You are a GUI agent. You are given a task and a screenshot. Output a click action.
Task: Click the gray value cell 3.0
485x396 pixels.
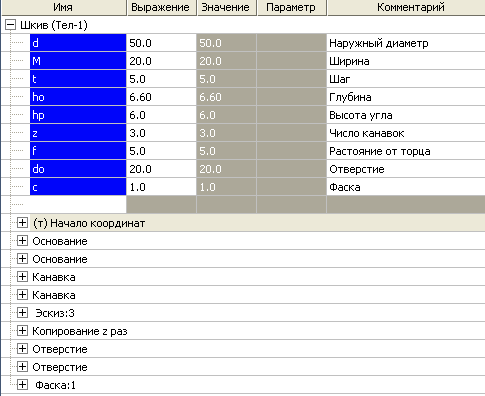(x=226, y=133)
